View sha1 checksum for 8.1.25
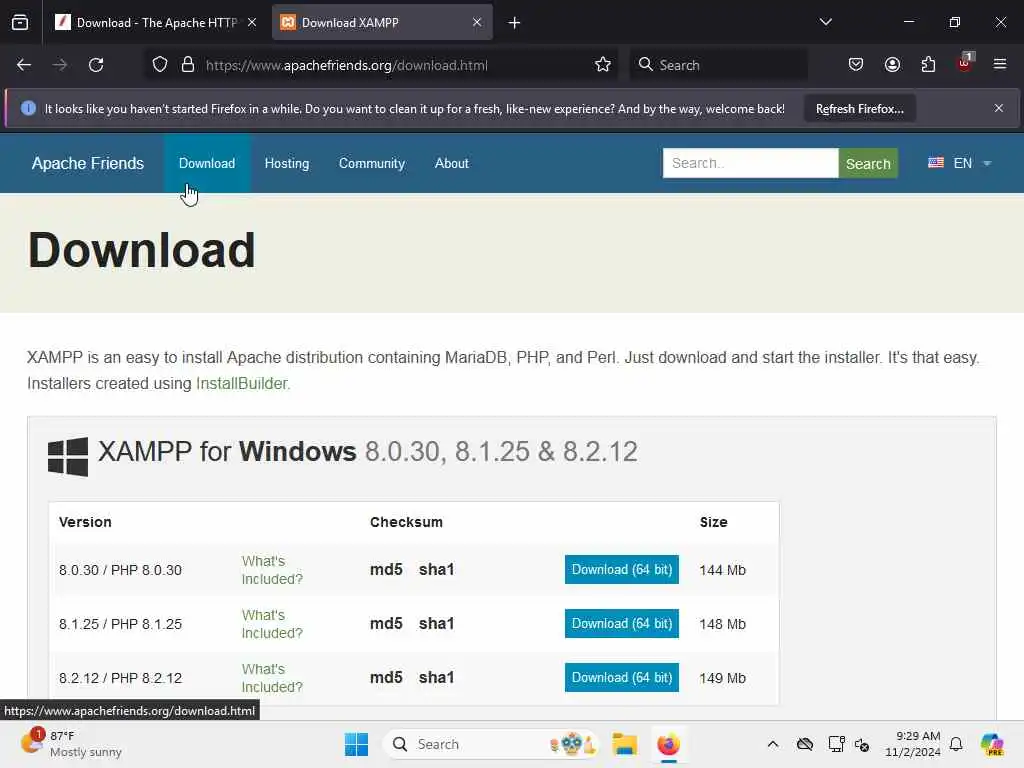Screen dimensions: 1024x768 436,624
